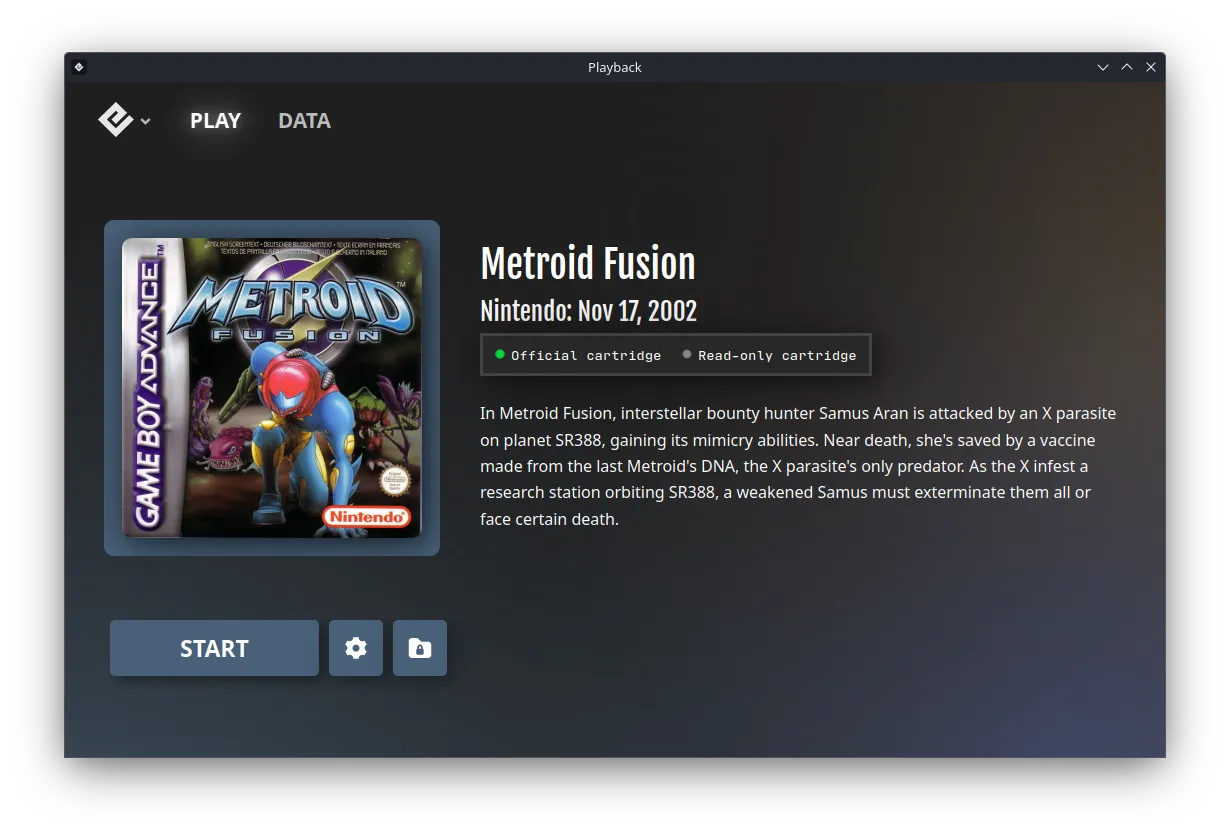Click the down chevron in the title bar
This screenshot has width=1230, height=834.
point(1102,67)
